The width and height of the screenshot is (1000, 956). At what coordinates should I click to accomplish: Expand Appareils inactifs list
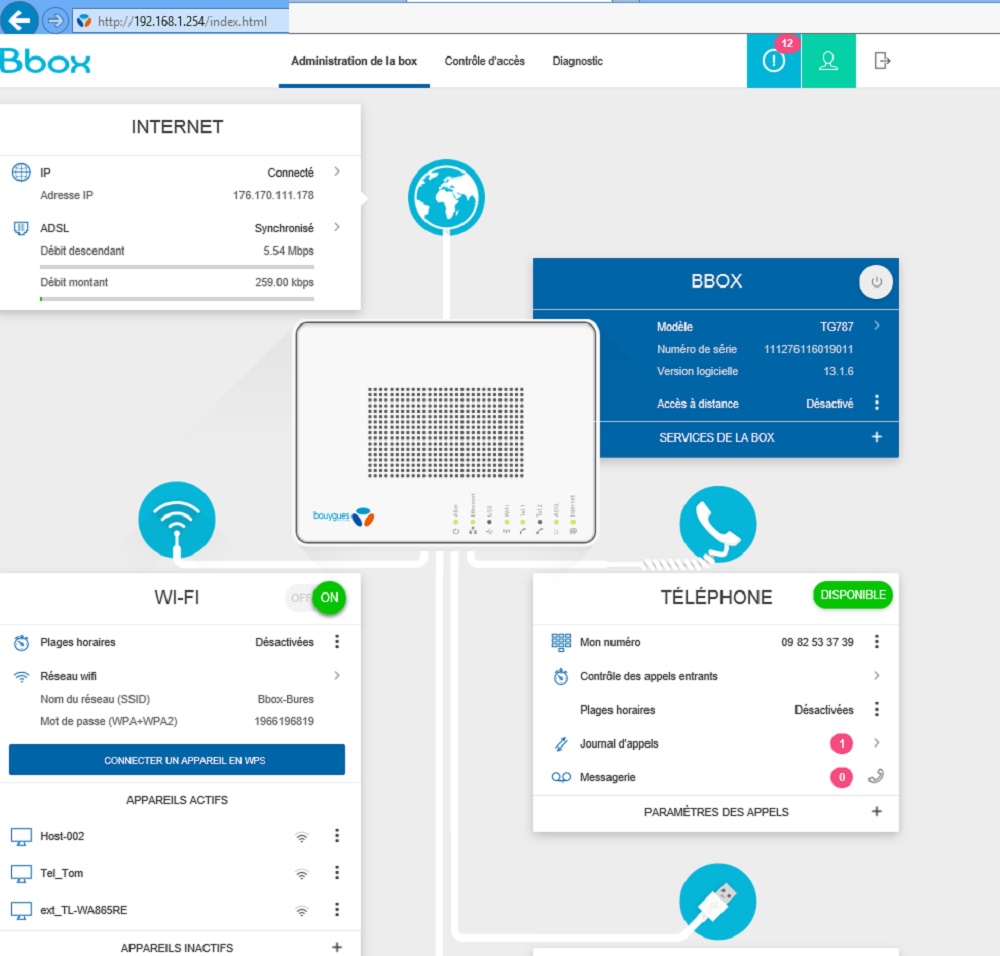click(x=337, y=947)
